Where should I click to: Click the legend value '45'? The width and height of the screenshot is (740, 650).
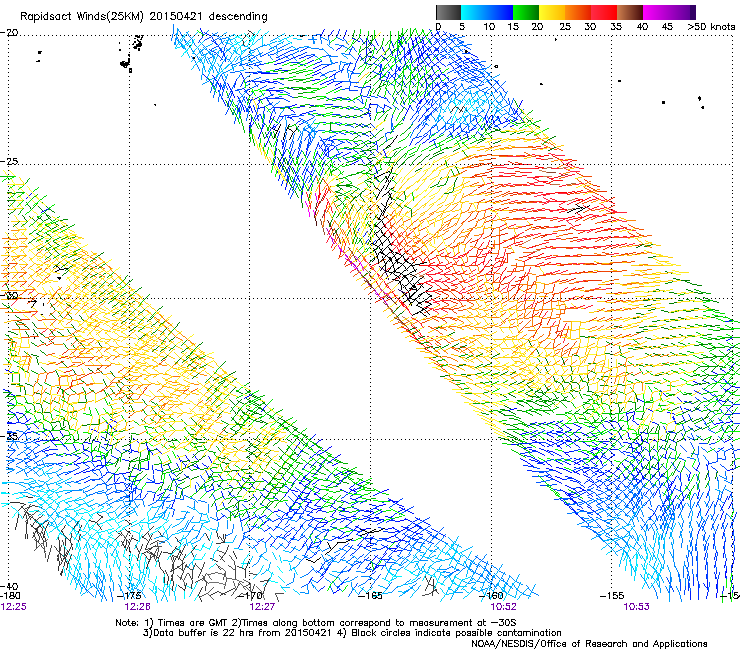coord(667,27)
